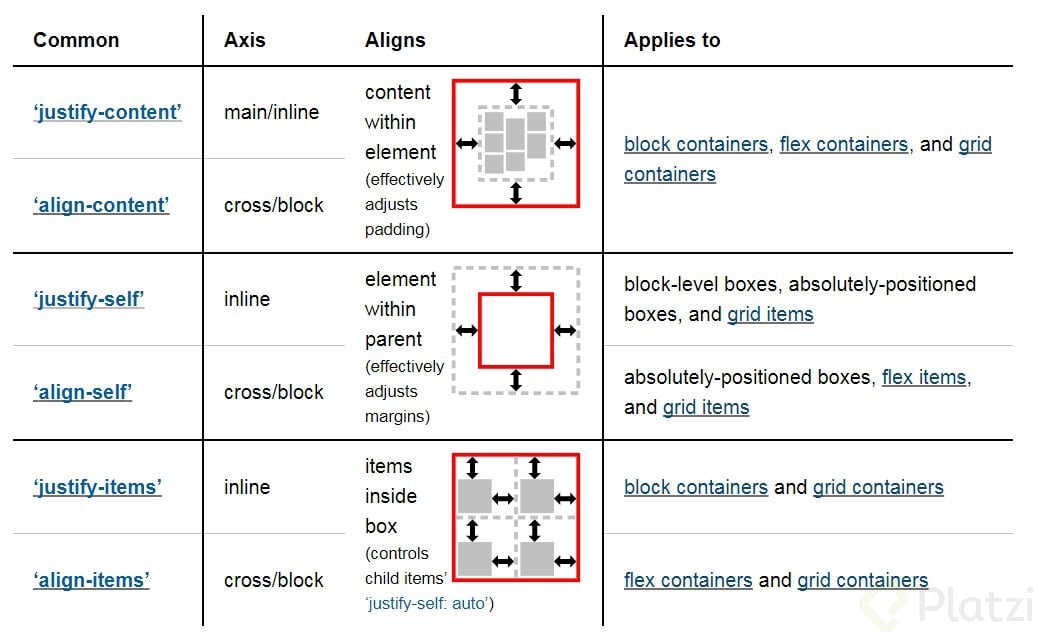The width and height of the screenshot is (1044, 640).
Task: Click the 'flex containers' link in first row
Action: (x=844, y=144)
